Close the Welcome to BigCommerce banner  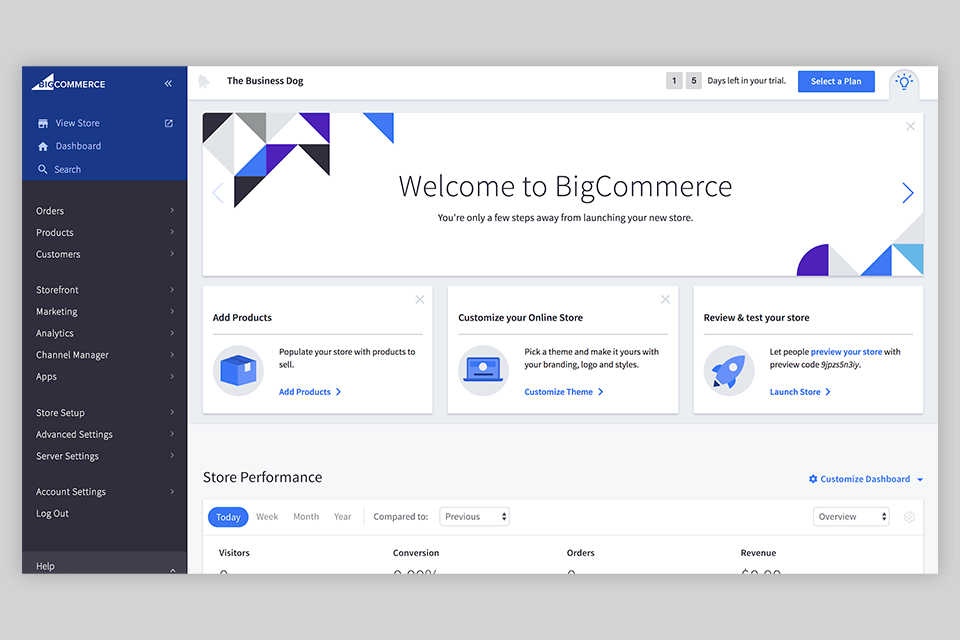(910, 126)
